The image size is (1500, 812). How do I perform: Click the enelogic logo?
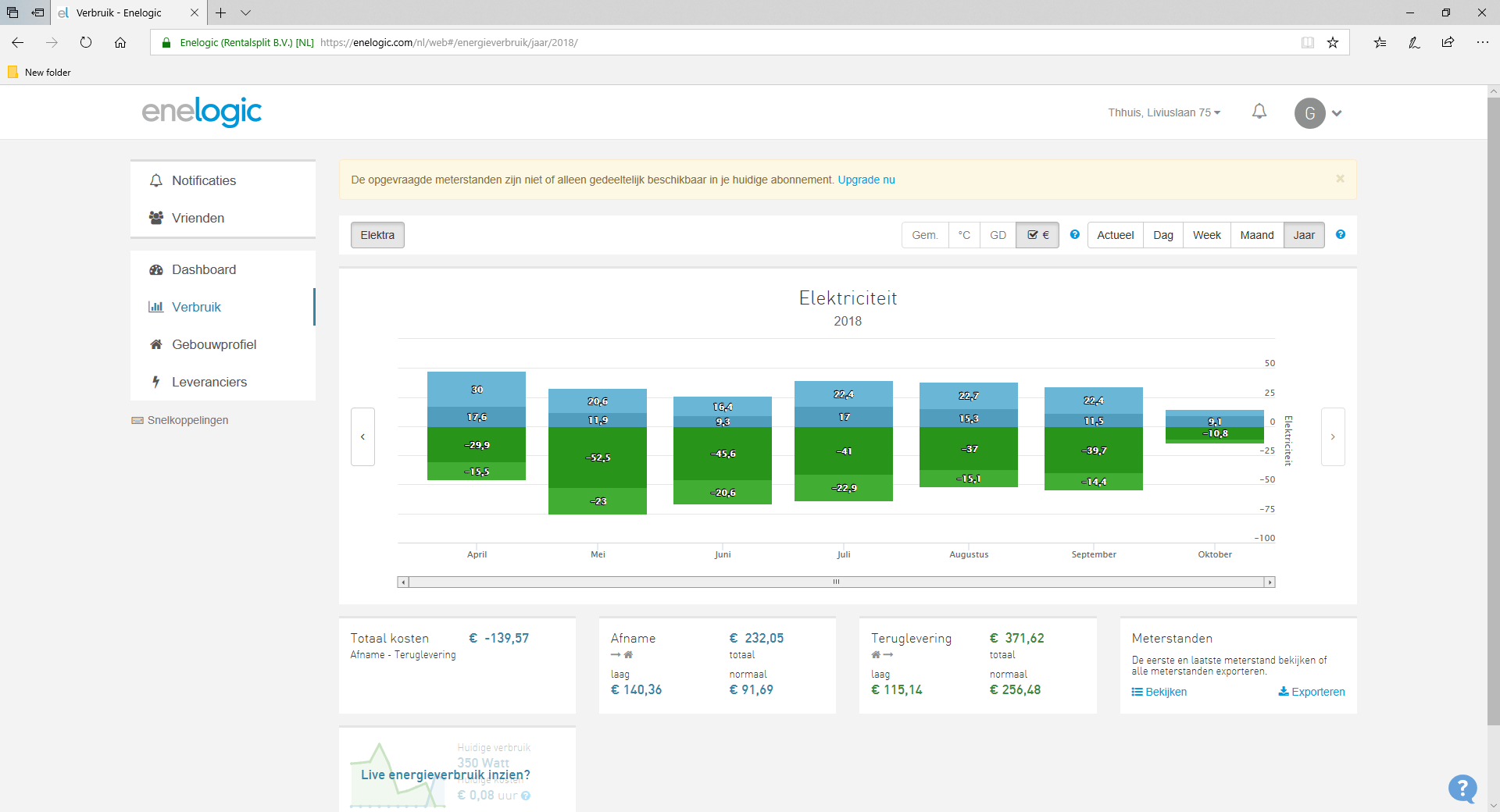click(202, 112)
